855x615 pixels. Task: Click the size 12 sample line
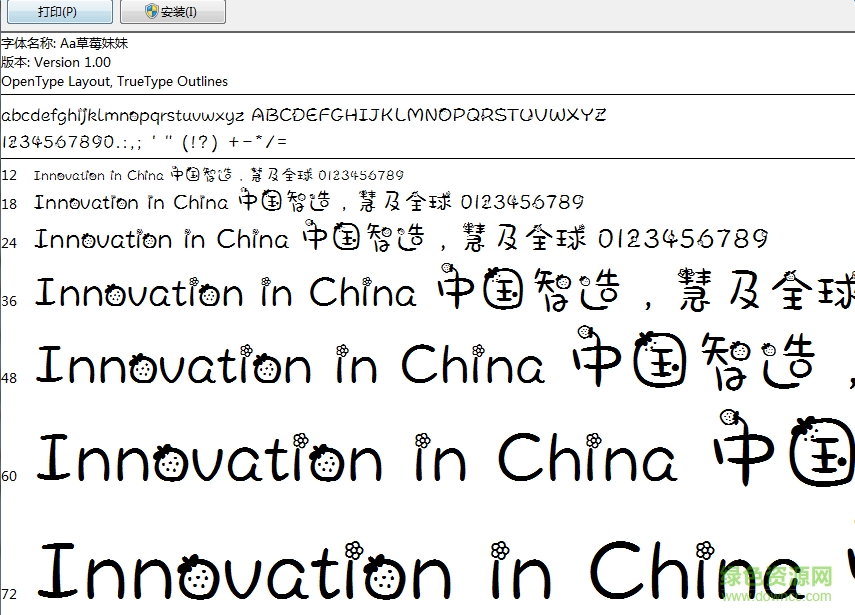tap(219, 175)
